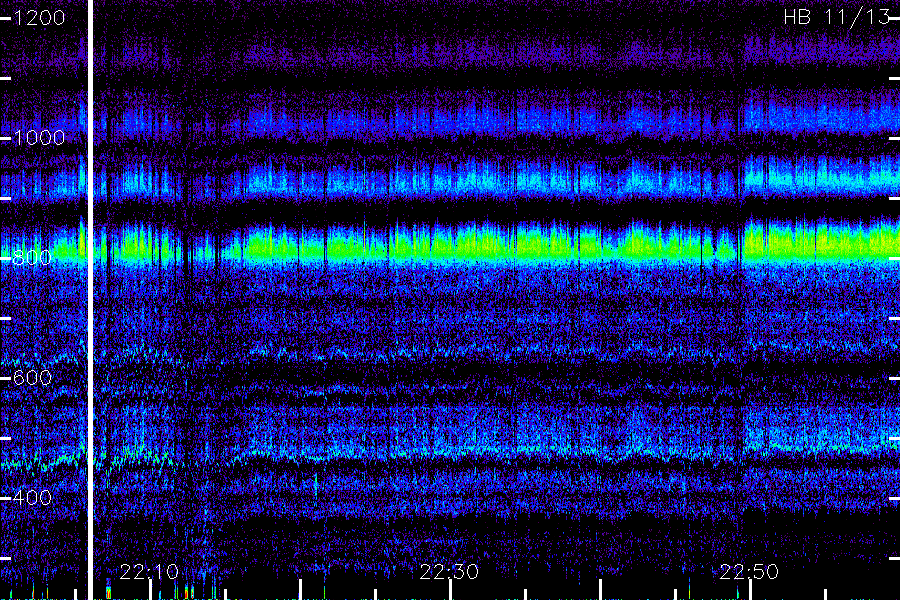
Task: Click the 22:30 time label
Action: click(449, 572)
